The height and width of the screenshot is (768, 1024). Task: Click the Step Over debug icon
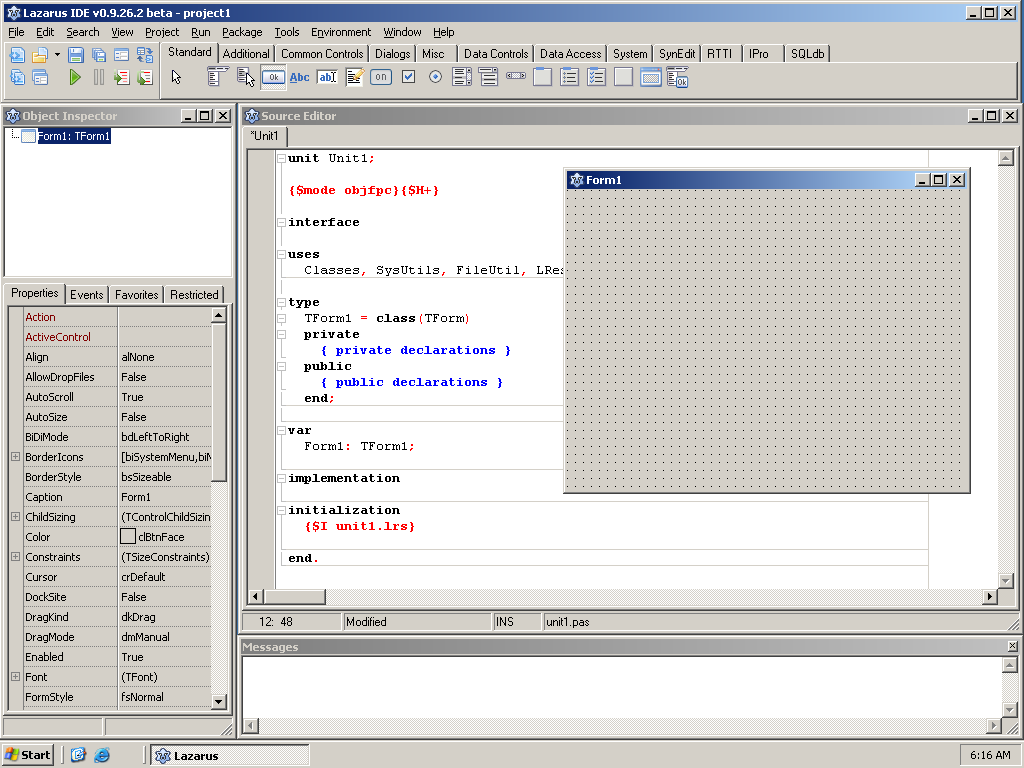(144, 78)
